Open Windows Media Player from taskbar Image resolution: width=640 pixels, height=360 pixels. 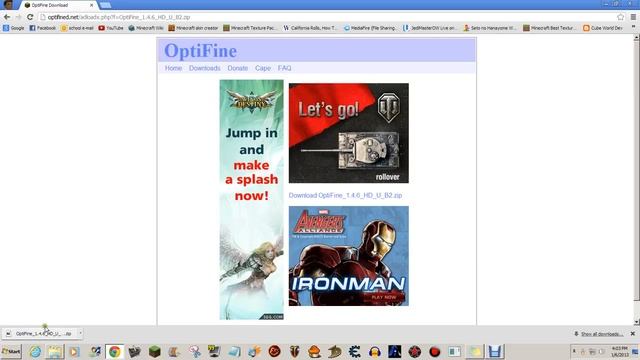74,351
